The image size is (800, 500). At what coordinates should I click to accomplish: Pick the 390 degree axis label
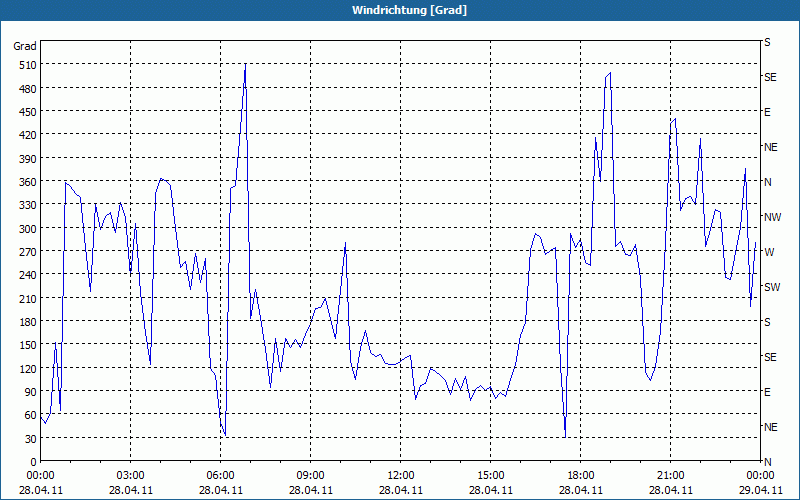tap(28, 159)
